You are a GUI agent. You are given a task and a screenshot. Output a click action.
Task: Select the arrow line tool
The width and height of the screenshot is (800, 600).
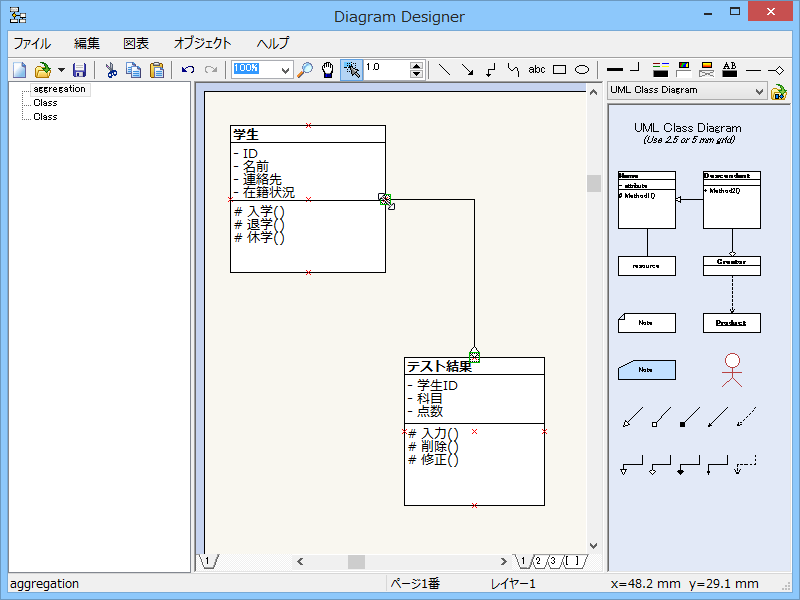[x=467, y=70]
